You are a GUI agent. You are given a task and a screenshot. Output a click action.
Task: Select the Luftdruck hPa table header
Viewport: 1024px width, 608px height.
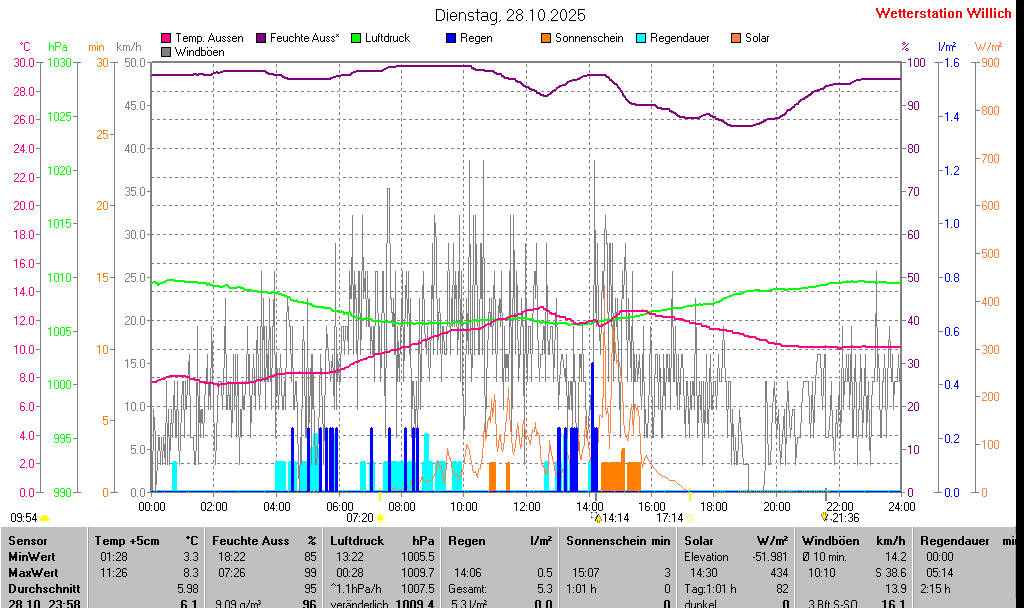point(382,541)
